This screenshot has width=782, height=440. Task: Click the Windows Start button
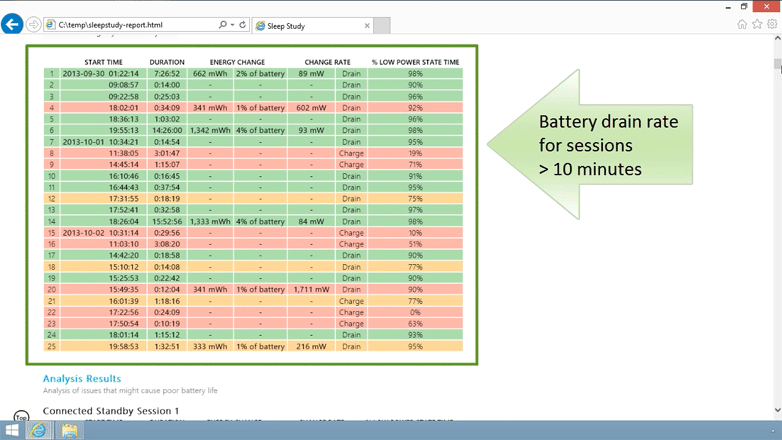click(x=11, y=430)
